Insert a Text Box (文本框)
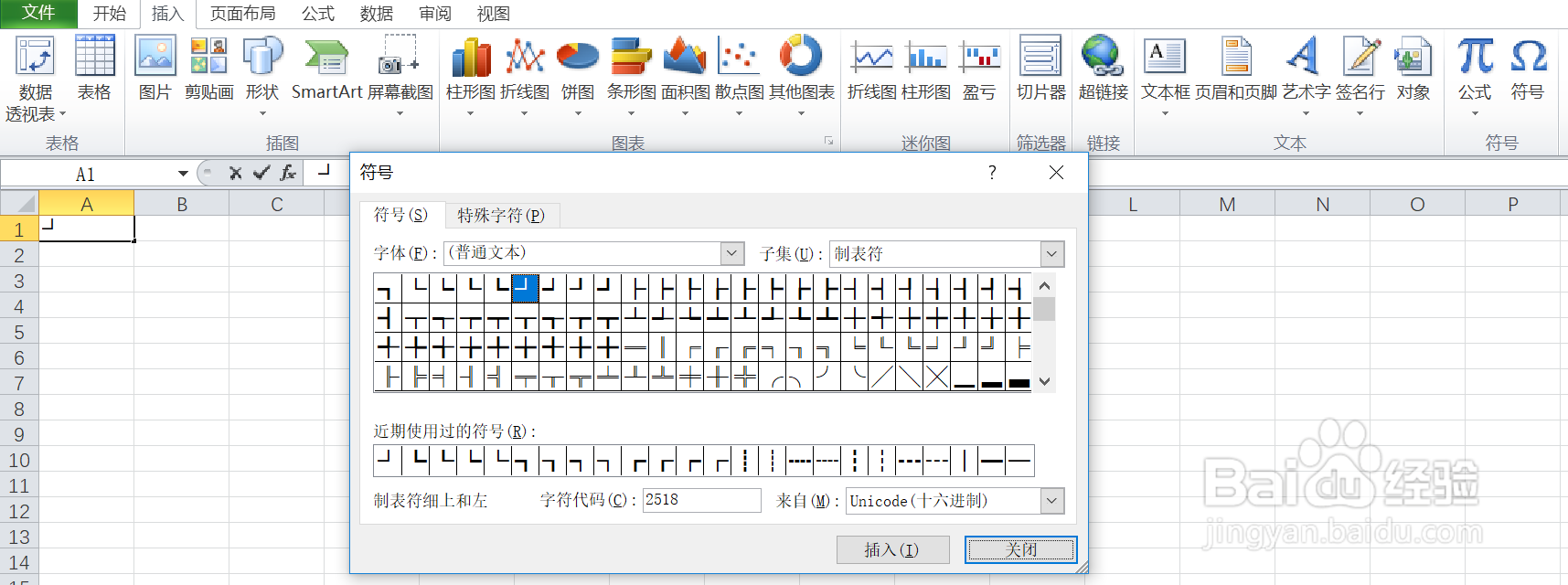The image size is (1568, 585). [1166, 77]
